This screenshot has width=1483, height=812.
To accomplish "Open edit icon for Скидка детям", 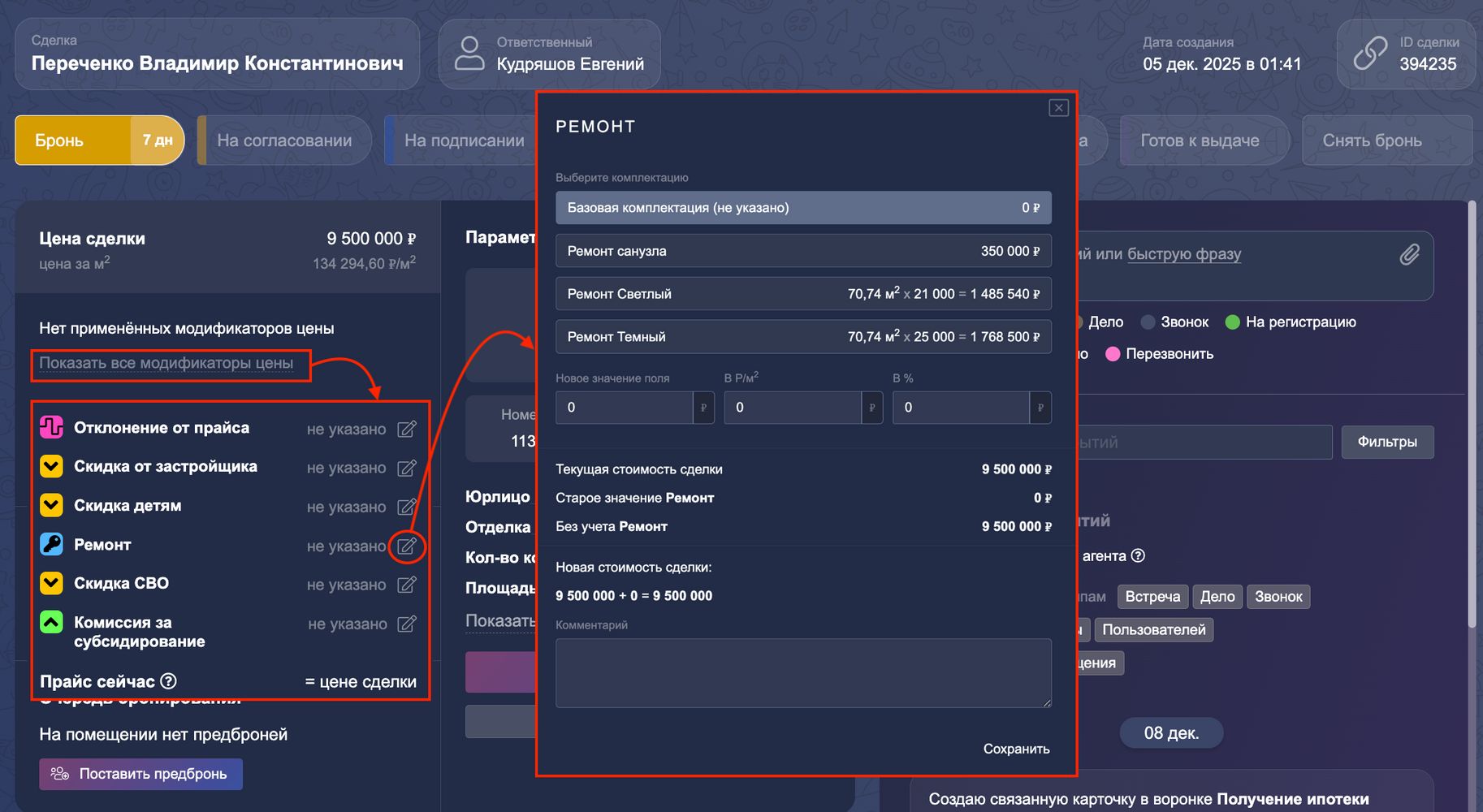I will (407, 508).
